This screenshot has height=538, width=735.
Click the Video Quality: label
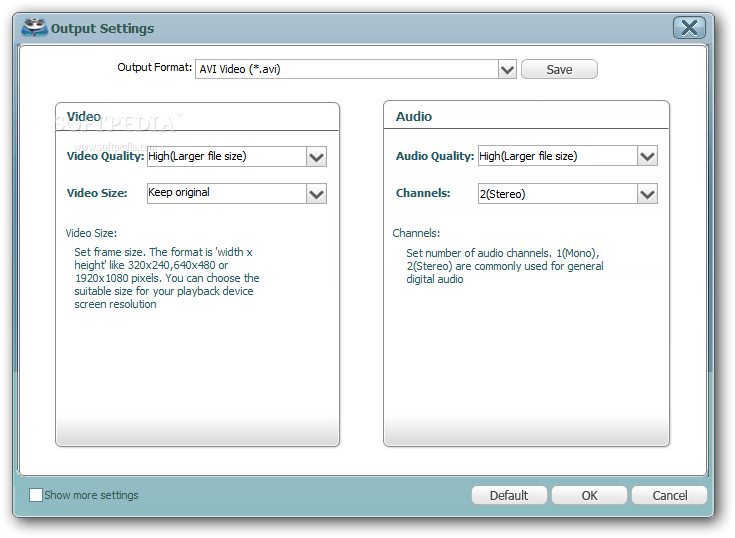coord(105,157)
